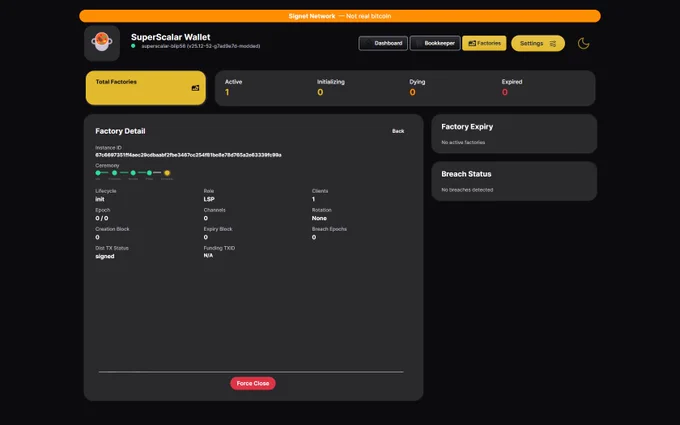Viewport: 680px width, 425px height.
Task: Click the Dying count value
Action: [x=412, y=92]
